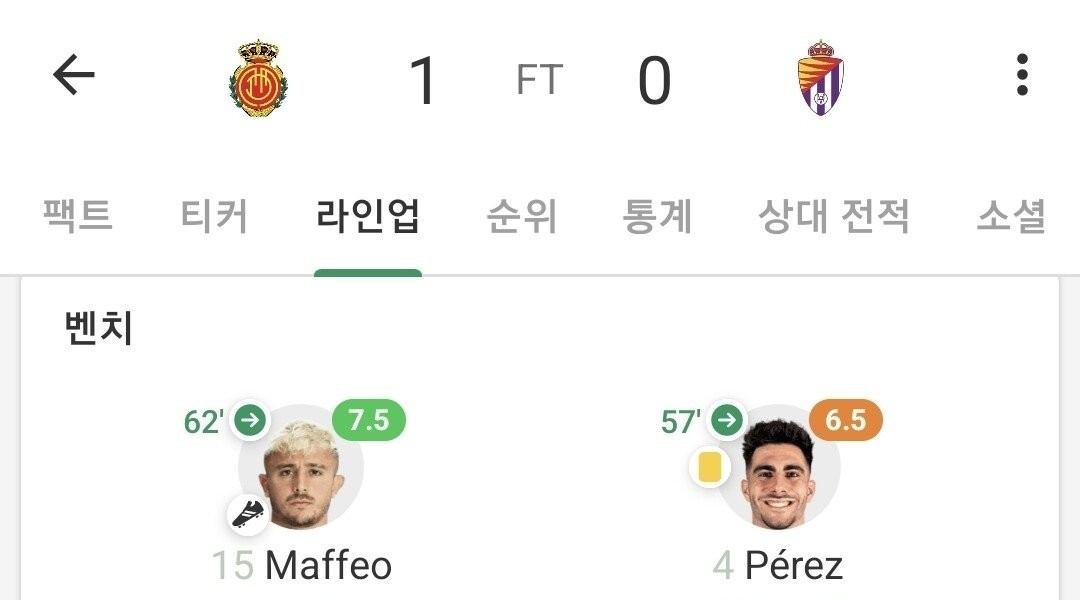Image resolution: width=1080 pixels, height=600 pixels.
Task: Open the 순위 standings tab
Action: (521, 217)
